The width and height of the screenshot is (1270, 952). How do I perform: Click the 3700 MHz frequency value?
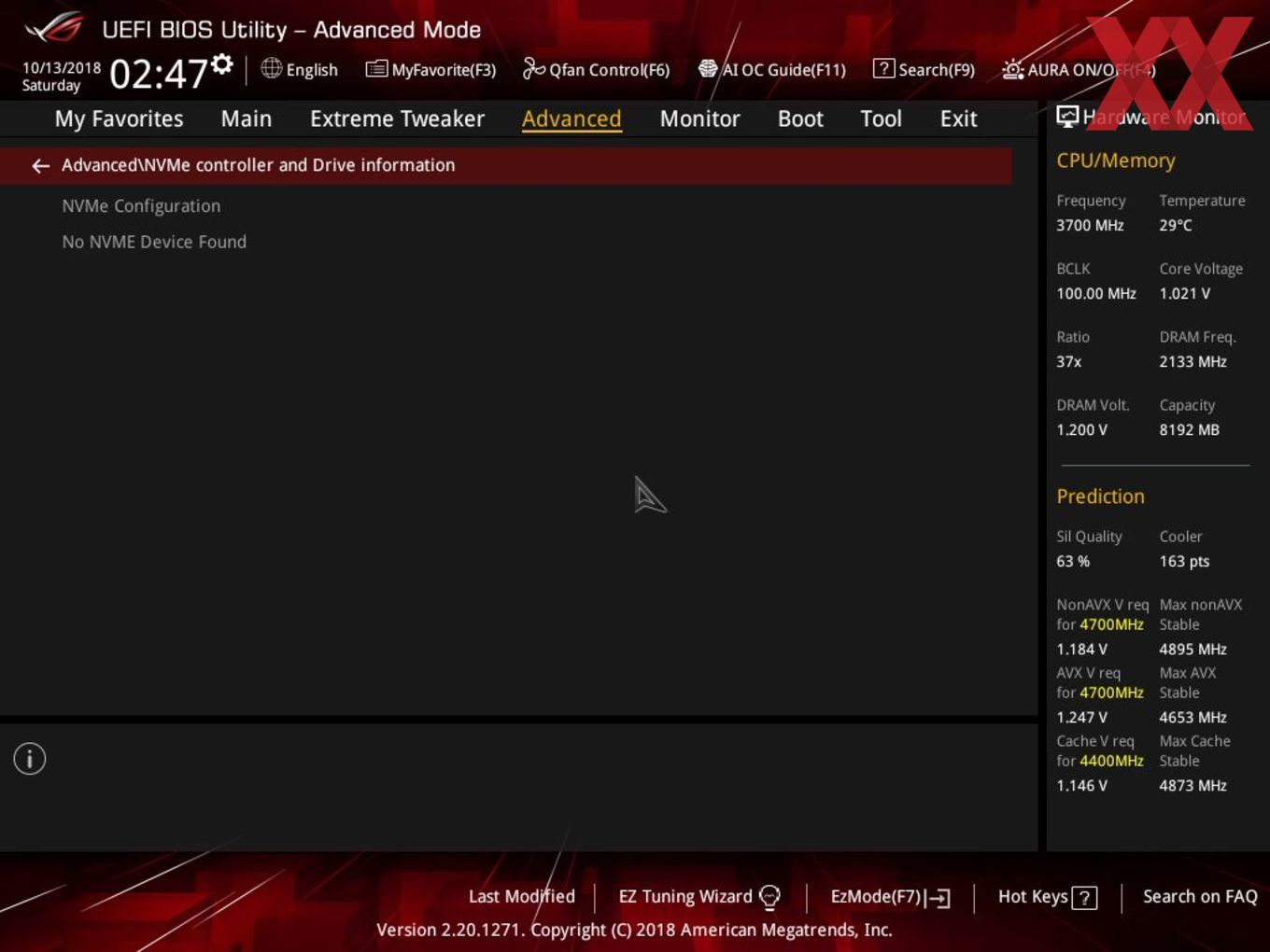[1090, 225]
